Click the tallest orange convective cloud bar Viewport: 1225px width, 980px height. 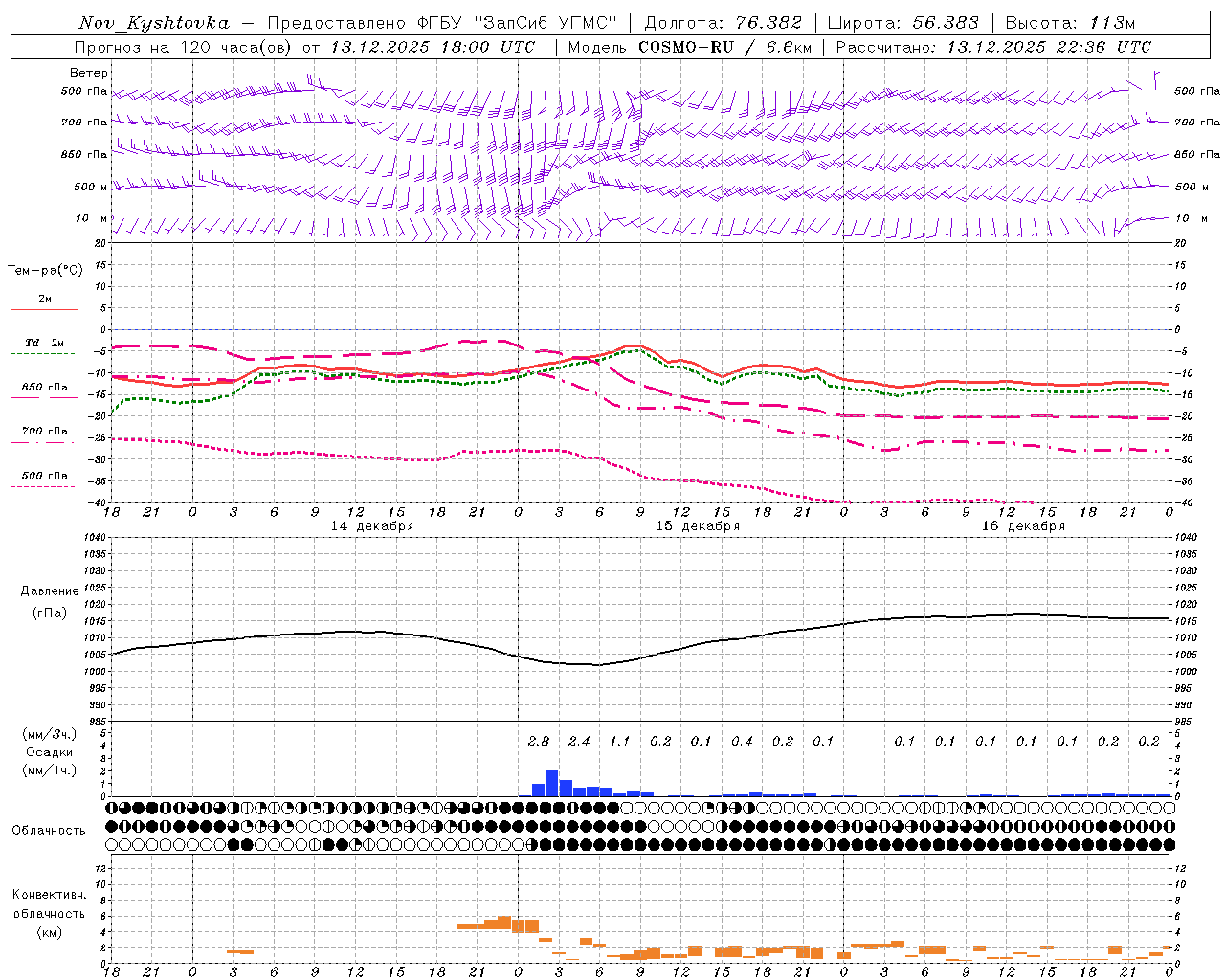[x=504, y=923]
